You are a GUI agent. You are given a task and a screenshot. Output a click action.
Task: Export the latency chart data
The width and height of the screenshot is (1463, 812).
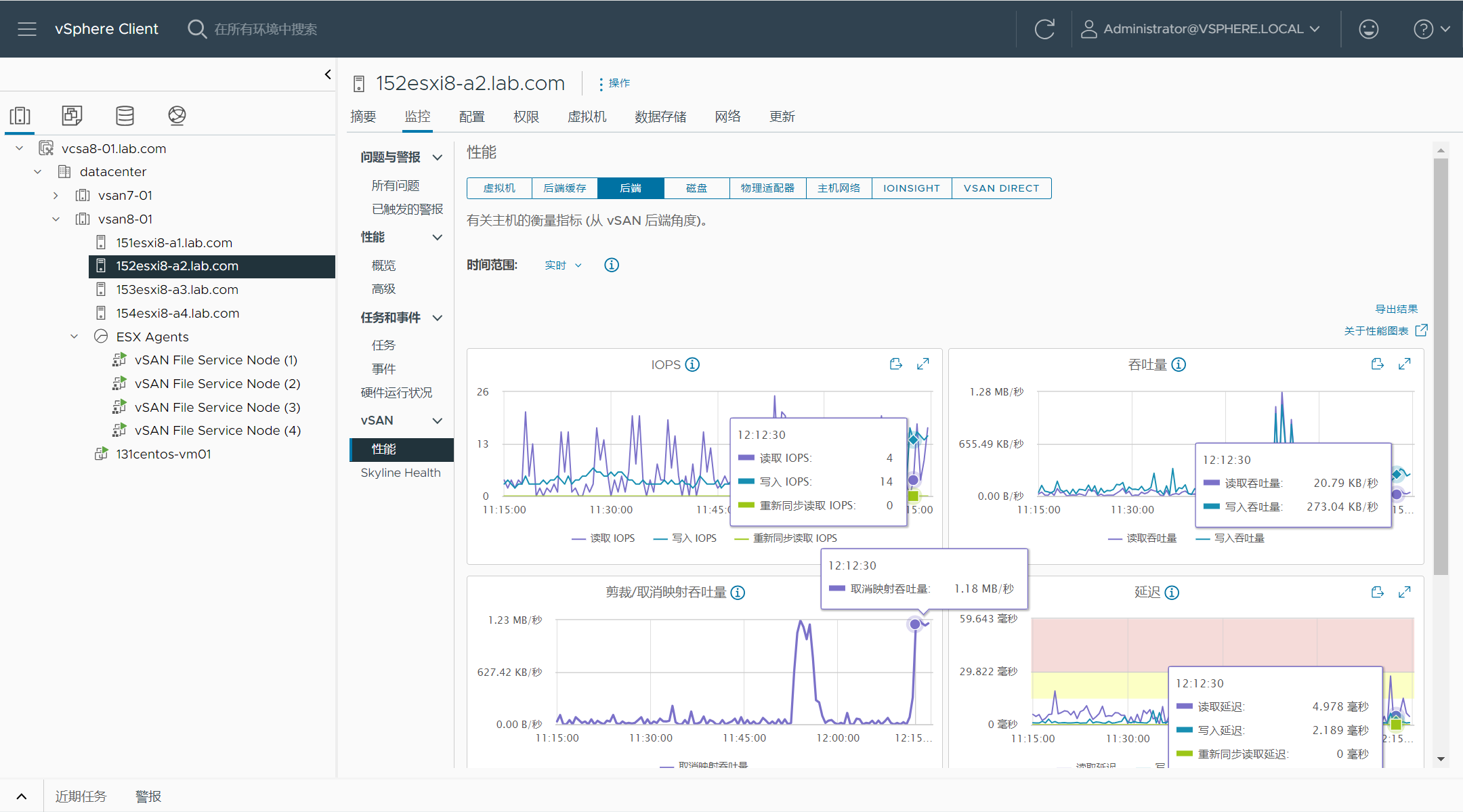(x=1378, y=593)
